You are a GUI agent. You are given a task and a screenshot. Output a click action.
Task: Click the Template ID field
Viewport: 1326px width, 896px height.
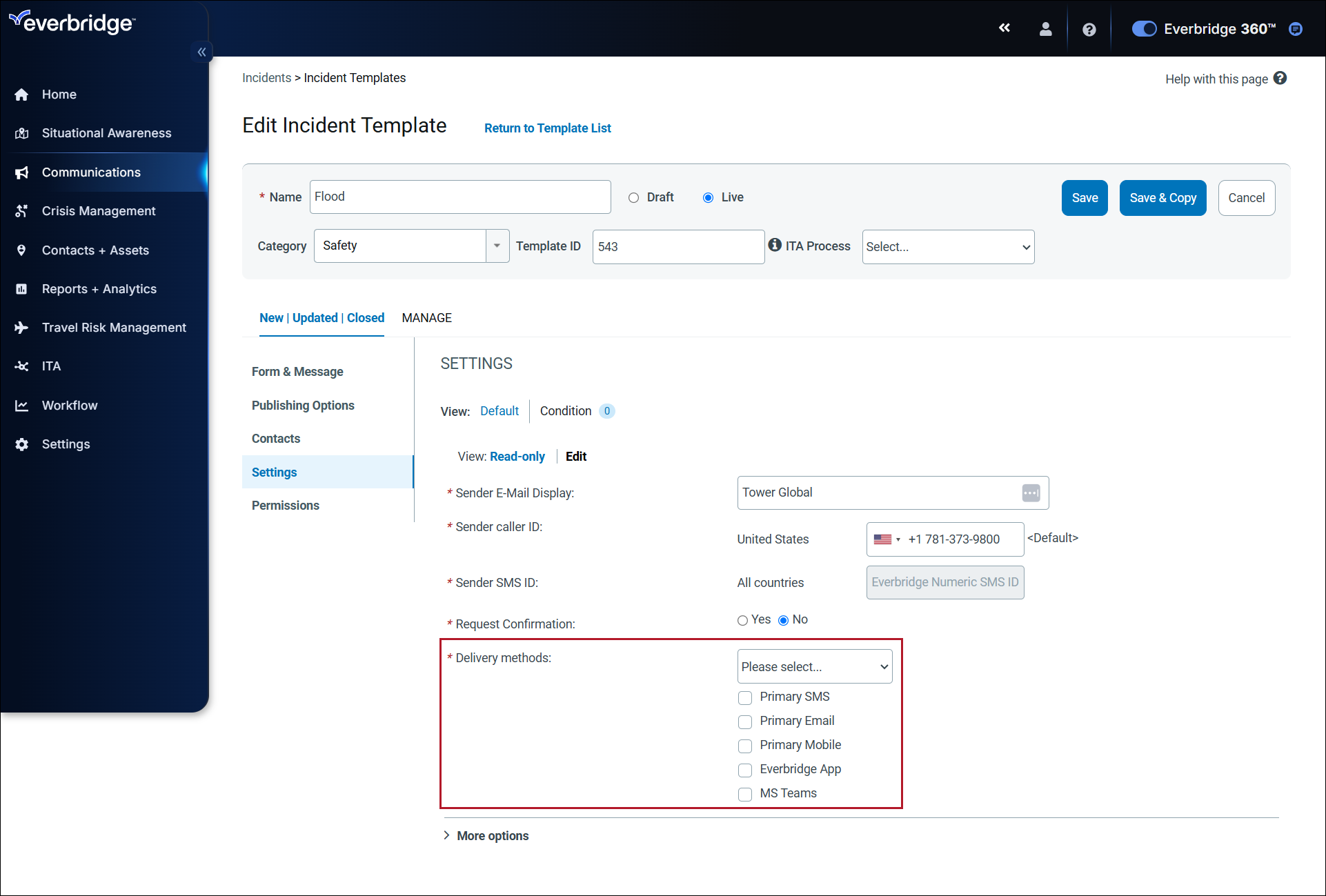(x=678, y=247)
